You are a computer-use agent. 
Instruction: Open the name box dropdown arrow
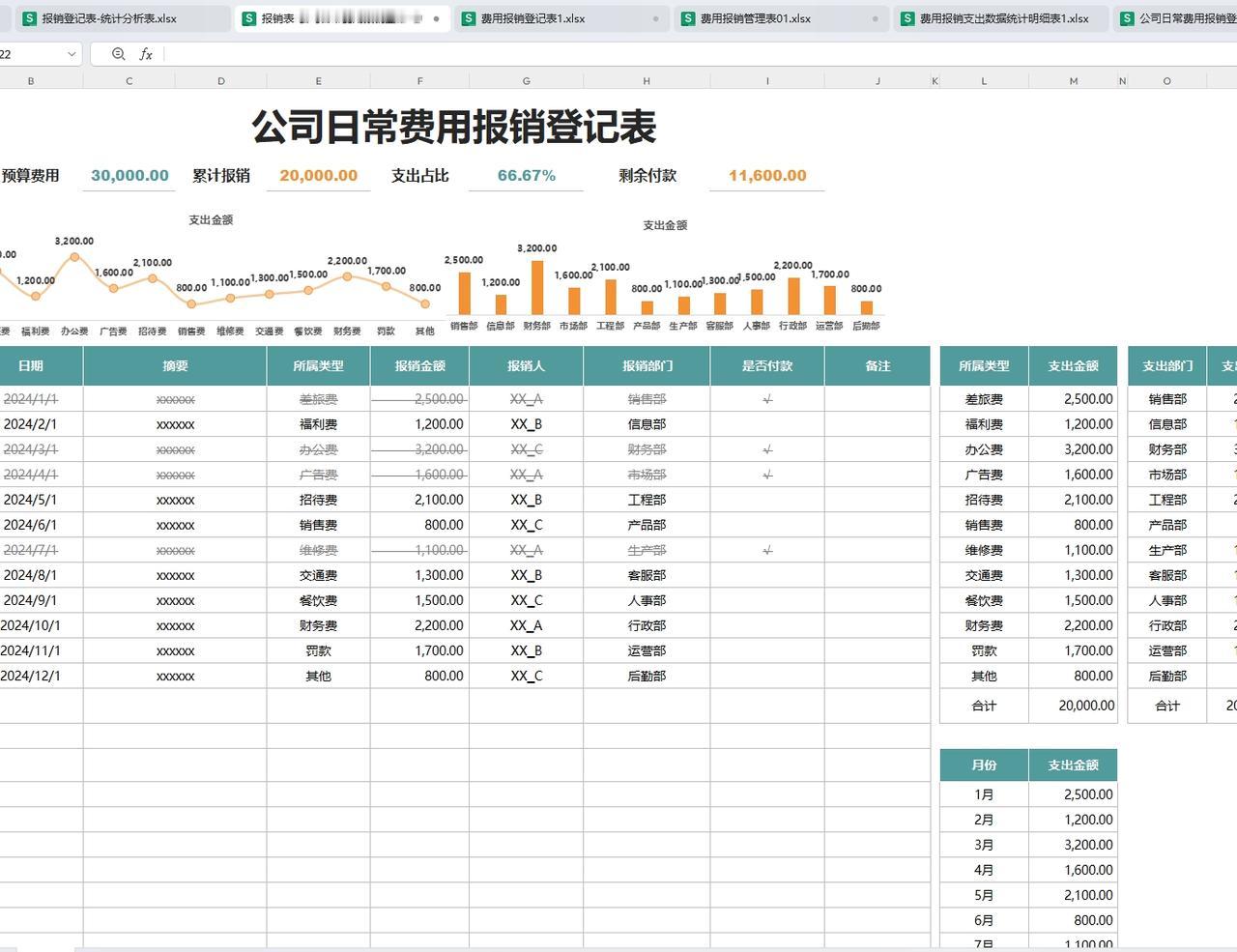point(72,54)
